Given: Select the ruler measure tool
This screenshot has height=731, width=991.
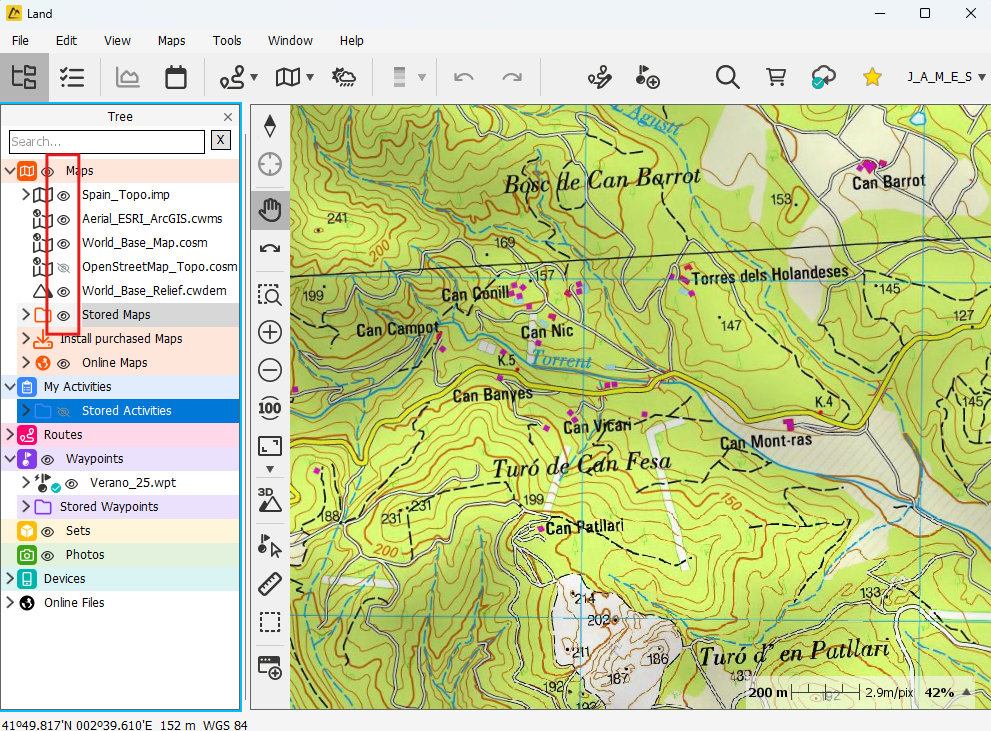Looking at the screenshot, I should click(x=270, y=584).
